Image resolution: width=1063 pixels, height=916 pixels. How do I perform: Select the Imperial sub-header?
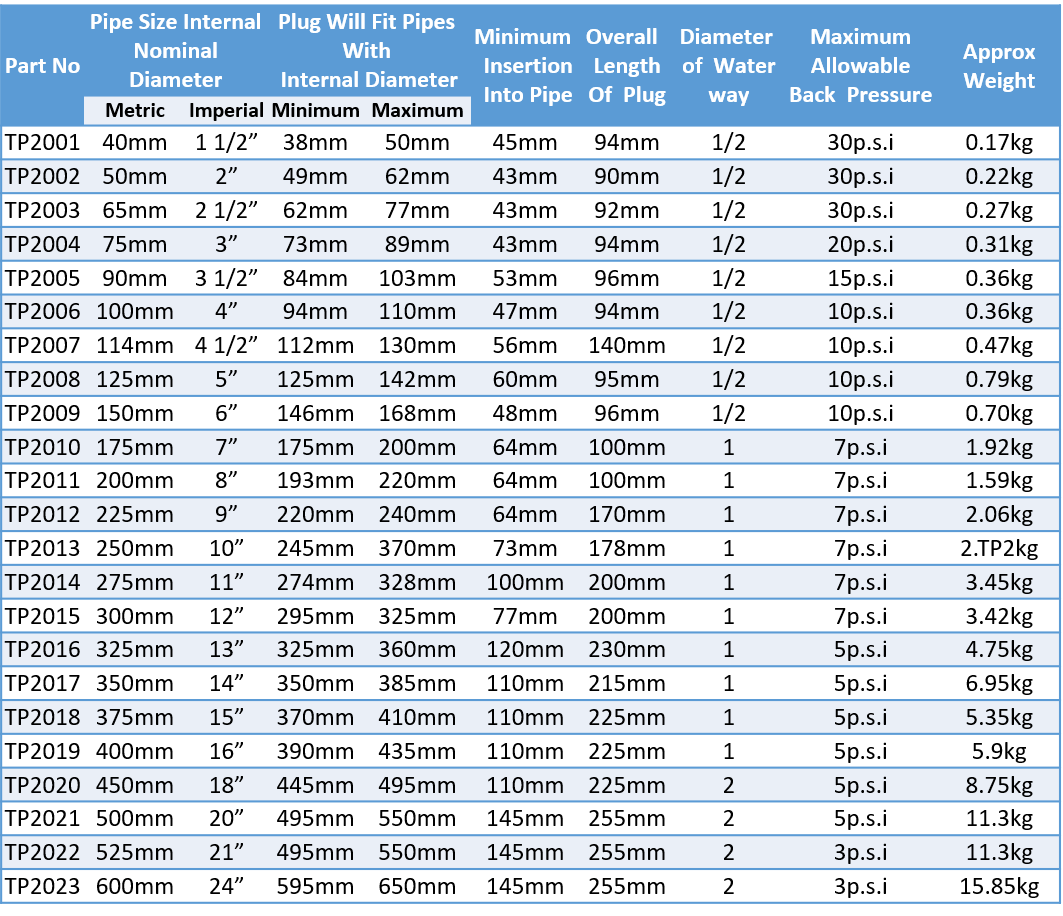[226, 111]
